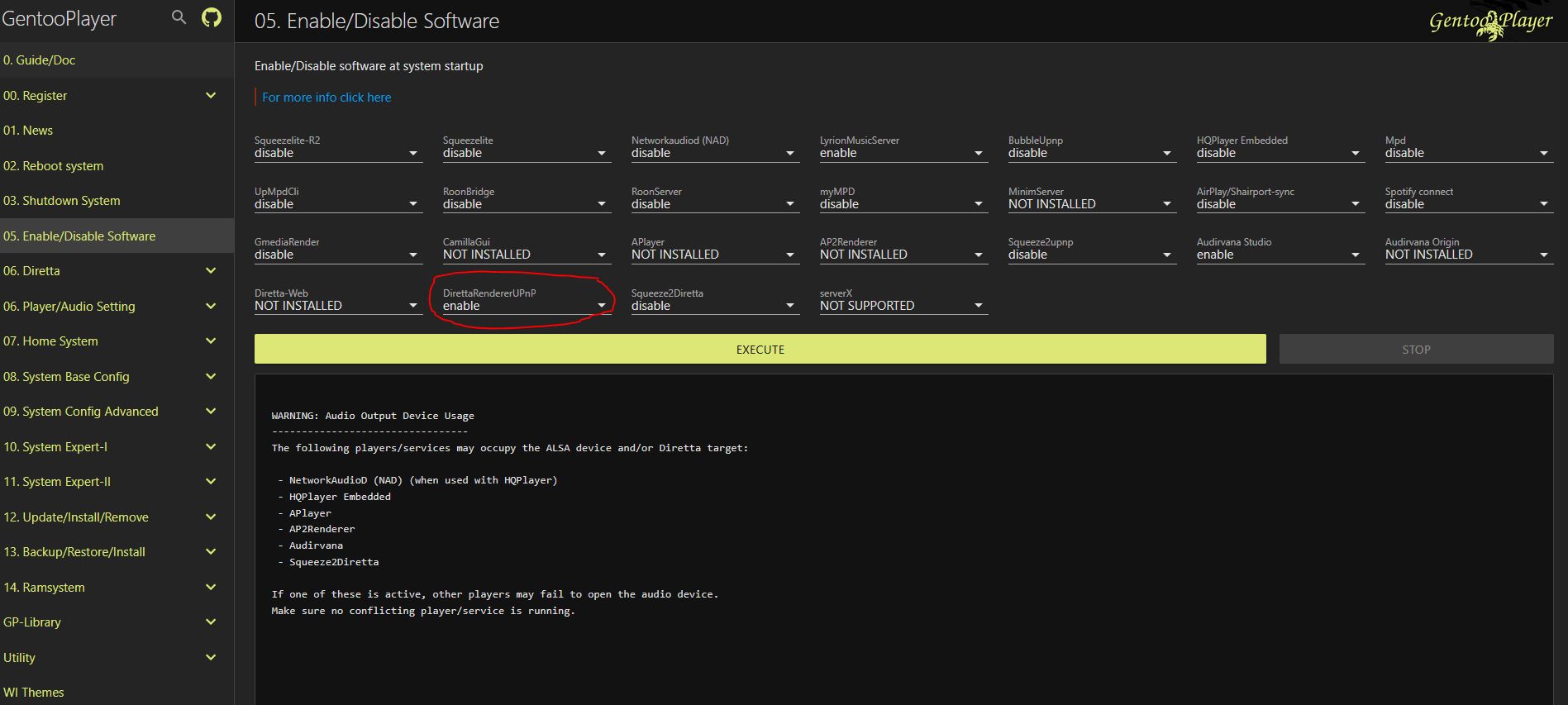Click the 'WARNING: Audio Output Device Usage' line

373,416
